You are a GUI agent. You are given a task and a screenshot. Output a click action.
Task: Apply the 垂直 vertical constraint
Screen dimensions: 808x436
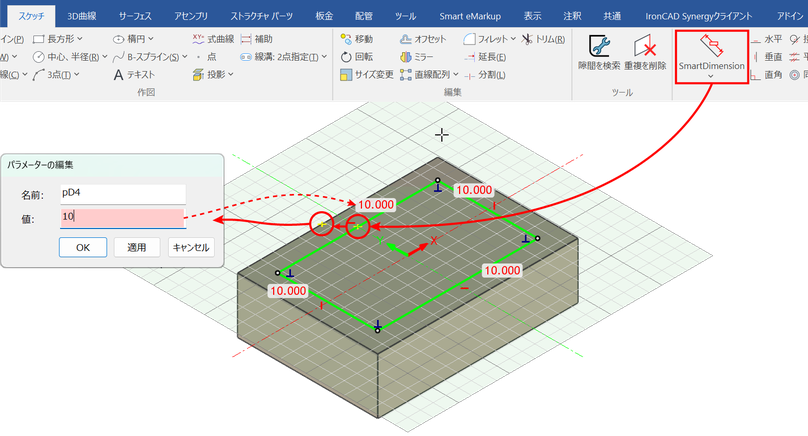click(767, 57)
